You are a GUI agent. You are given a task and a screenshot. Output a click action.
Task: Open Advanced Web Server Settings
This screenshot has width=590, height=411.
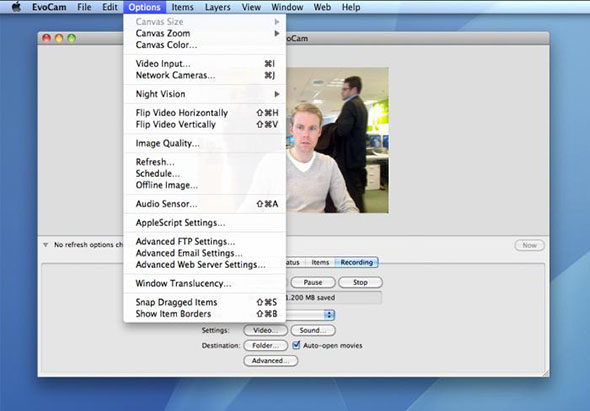[205, 265]
